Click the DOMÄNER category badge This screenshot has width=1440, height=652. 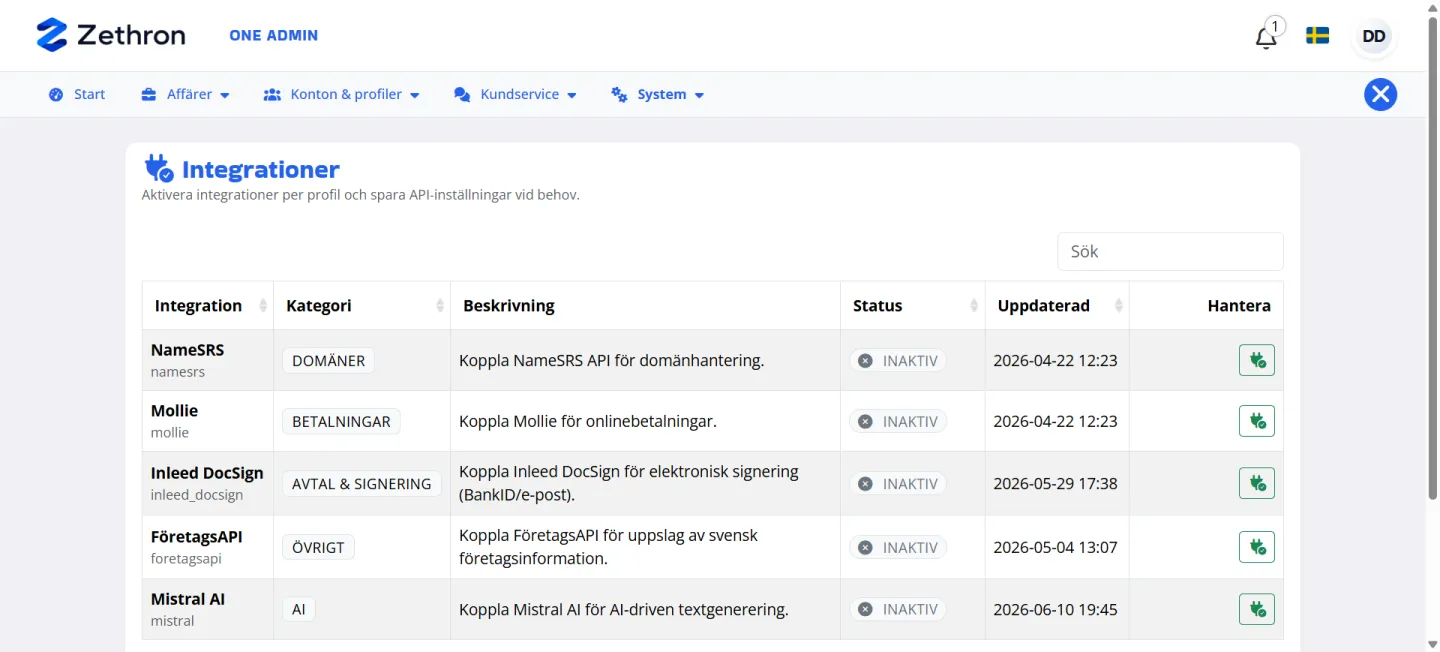pos(328,360)
